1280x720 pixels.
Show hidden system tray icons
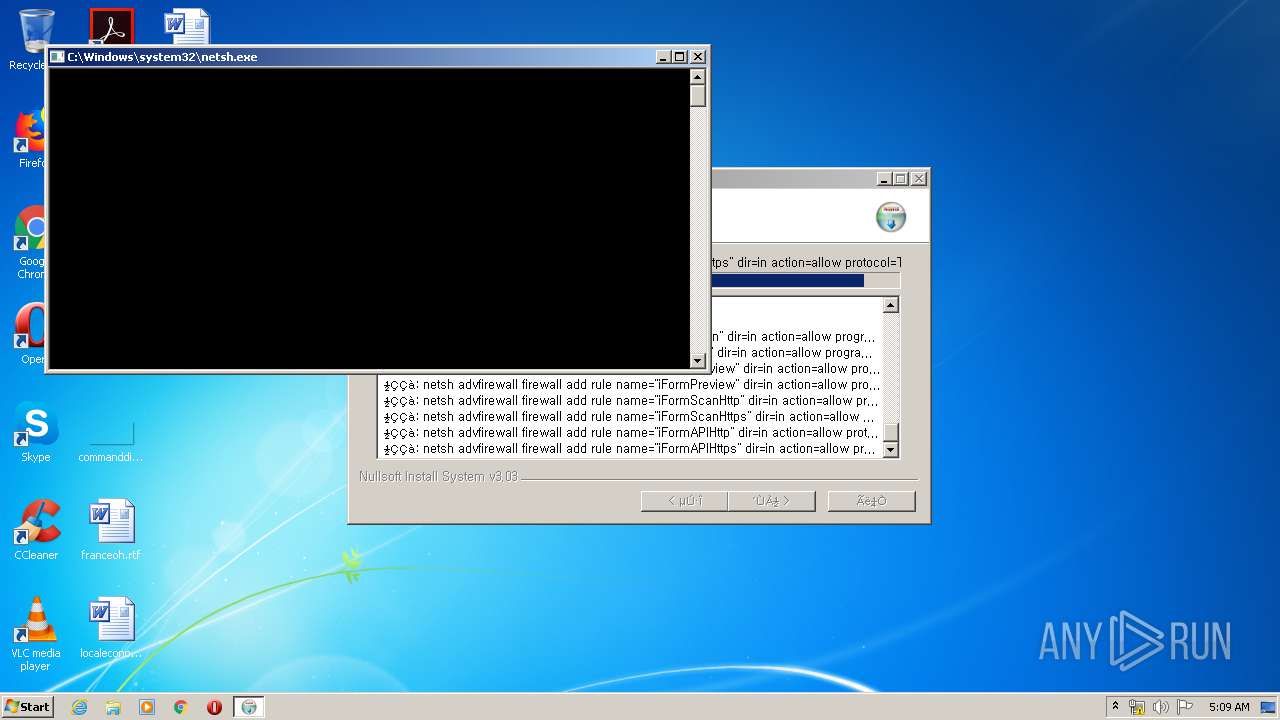click(1115, 707)
